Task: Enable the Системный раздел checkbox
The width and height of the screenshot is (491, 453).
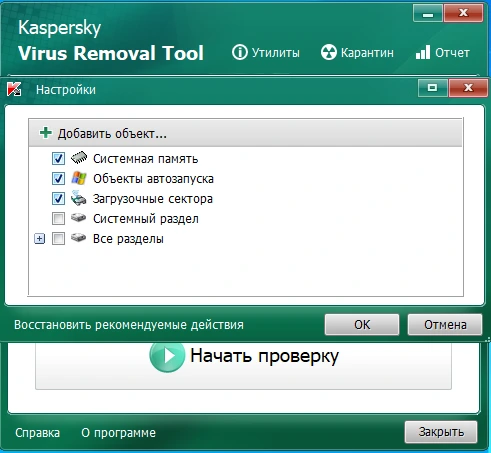Action: pos(58,219)
